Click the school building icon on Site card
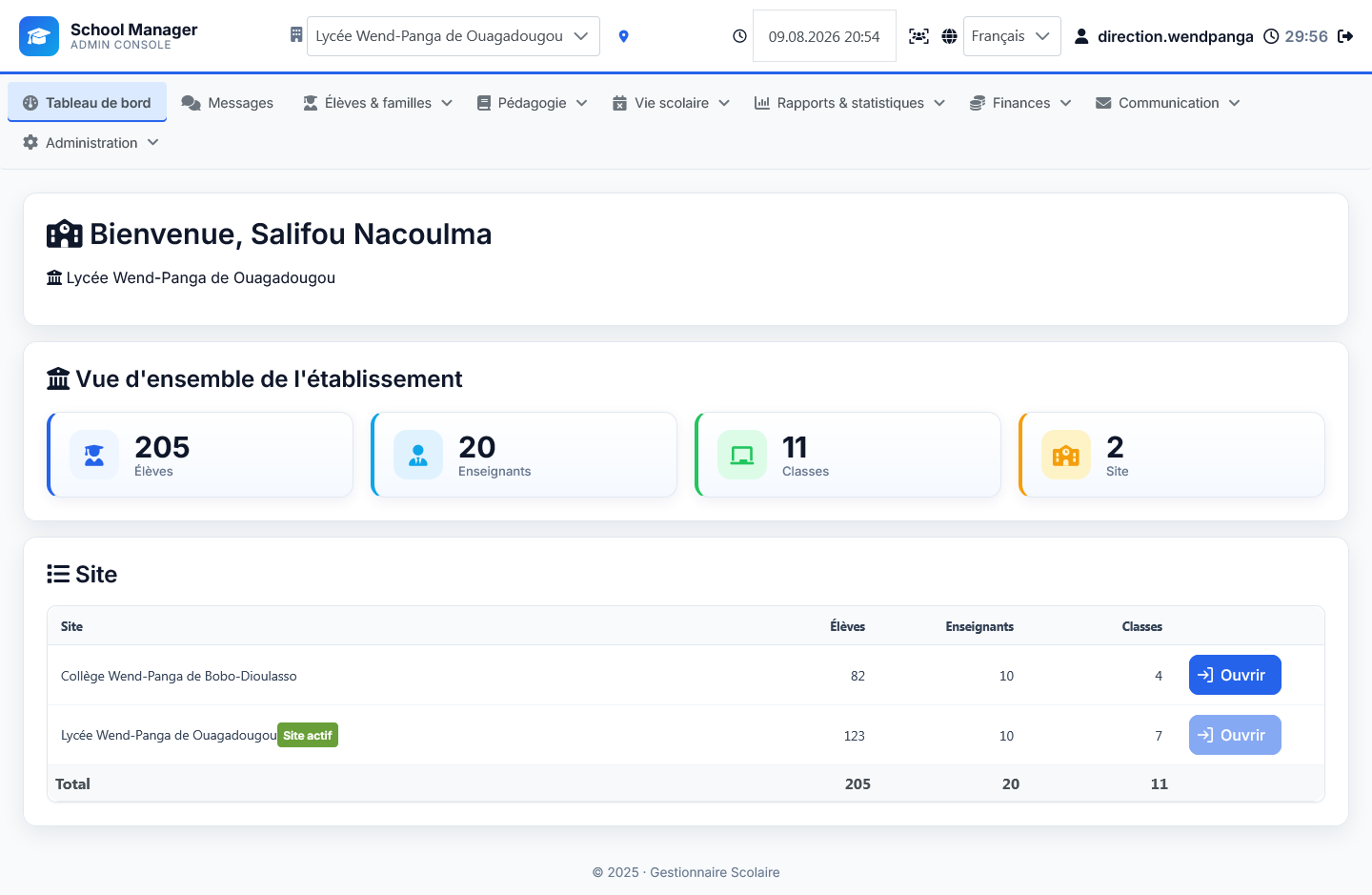Viewport: 1372px width, 895px height. [1066, 455]
